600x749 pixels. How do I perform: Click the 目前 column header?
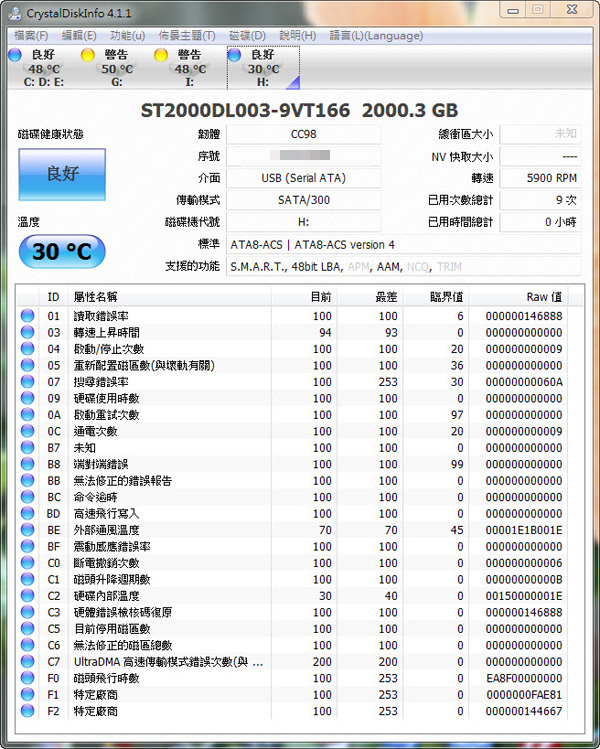[304, 297]
